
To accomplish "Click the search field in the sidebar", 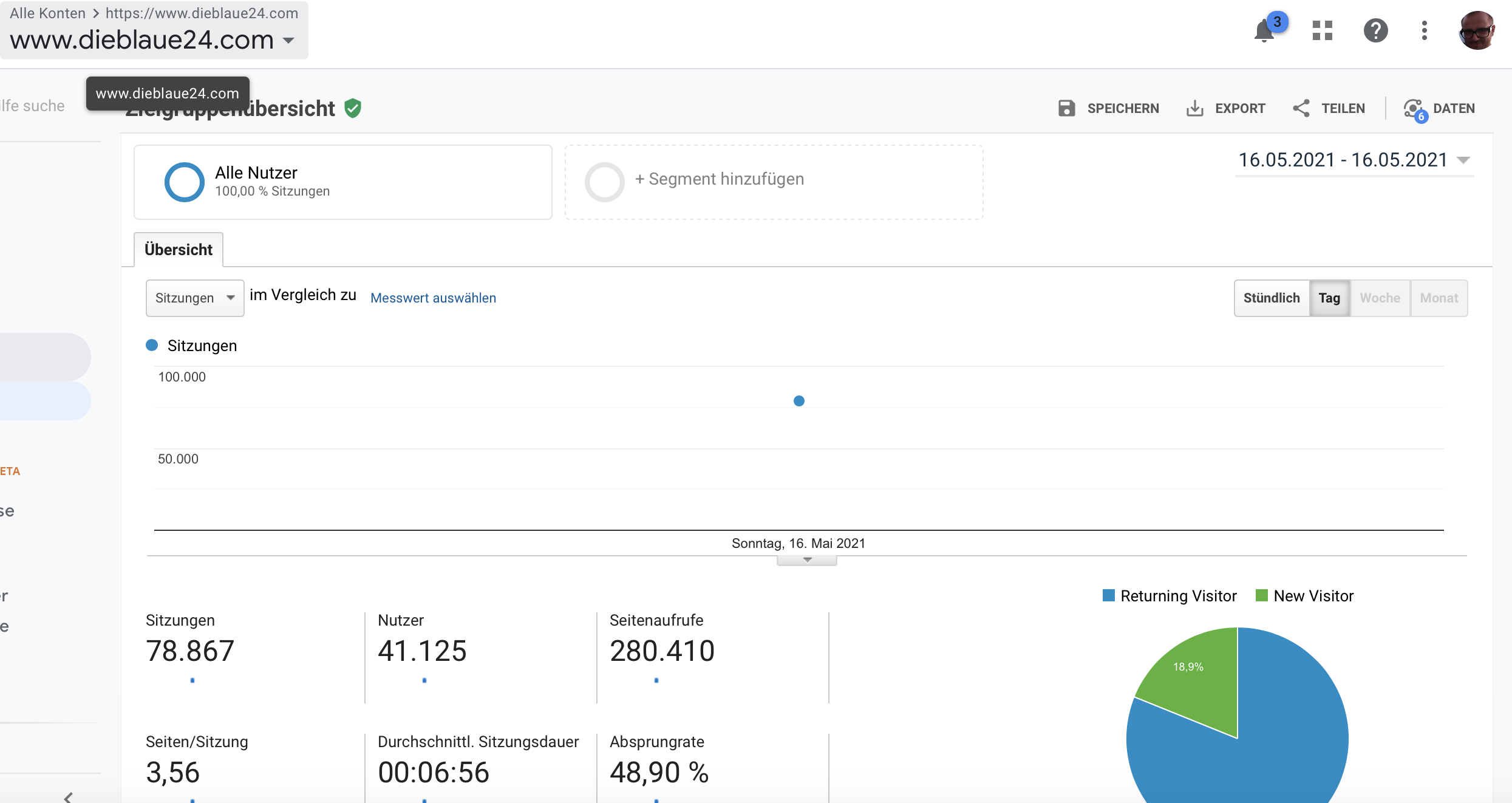I will [32, 106].
